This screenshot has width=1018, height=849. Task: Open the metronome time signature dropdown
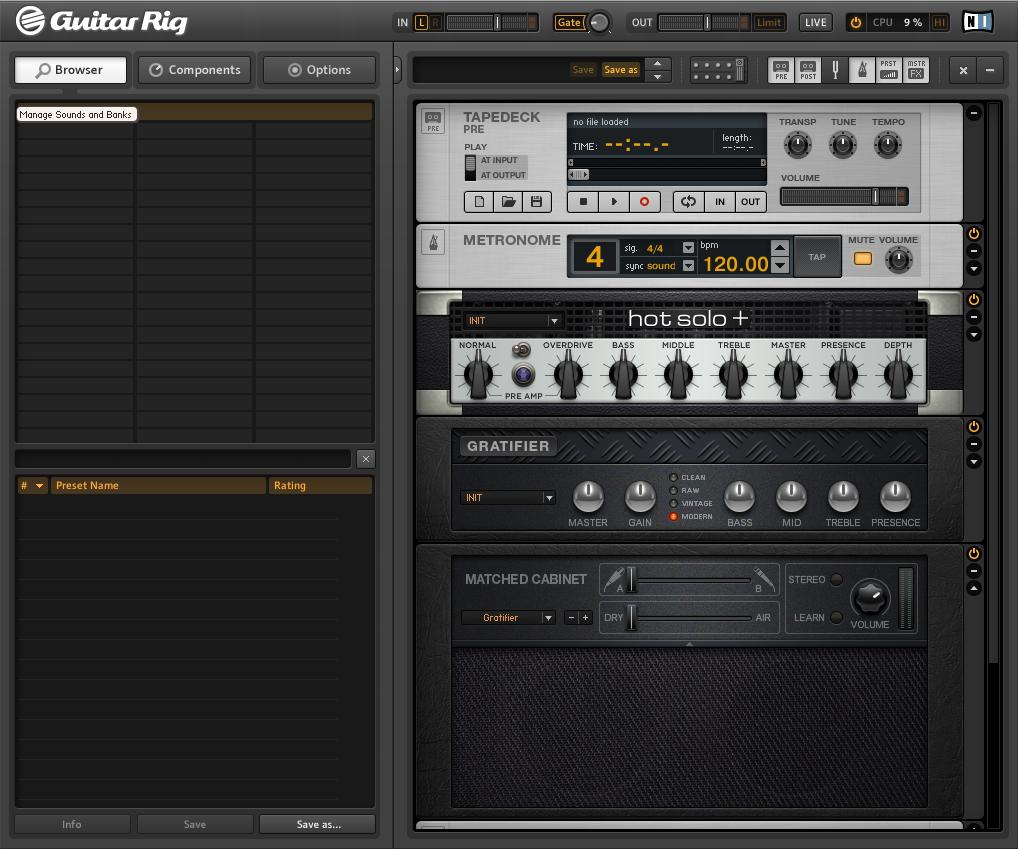tap(688, 248)
